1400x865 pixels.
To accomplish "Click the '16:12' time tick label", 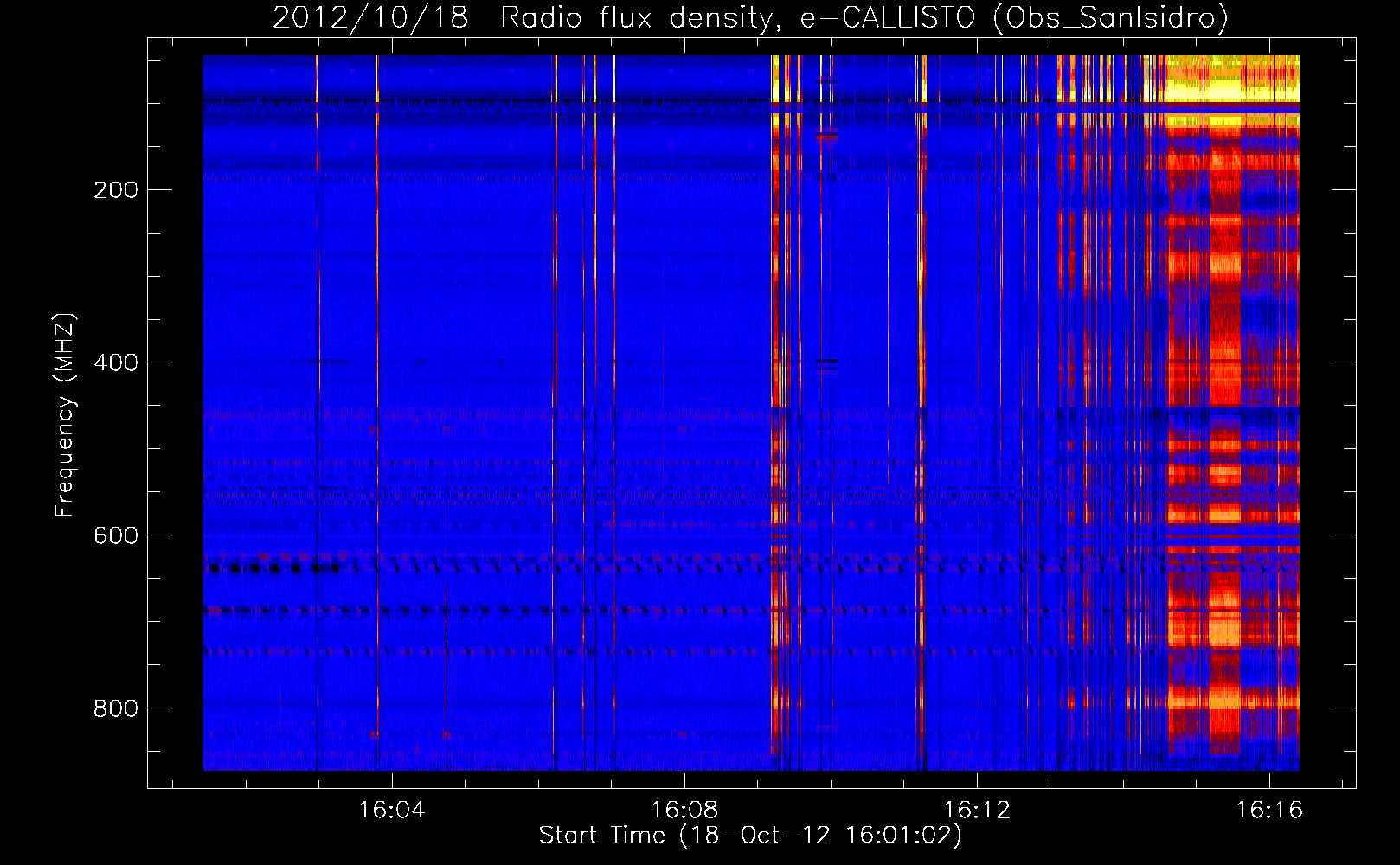I will point(977,811).
